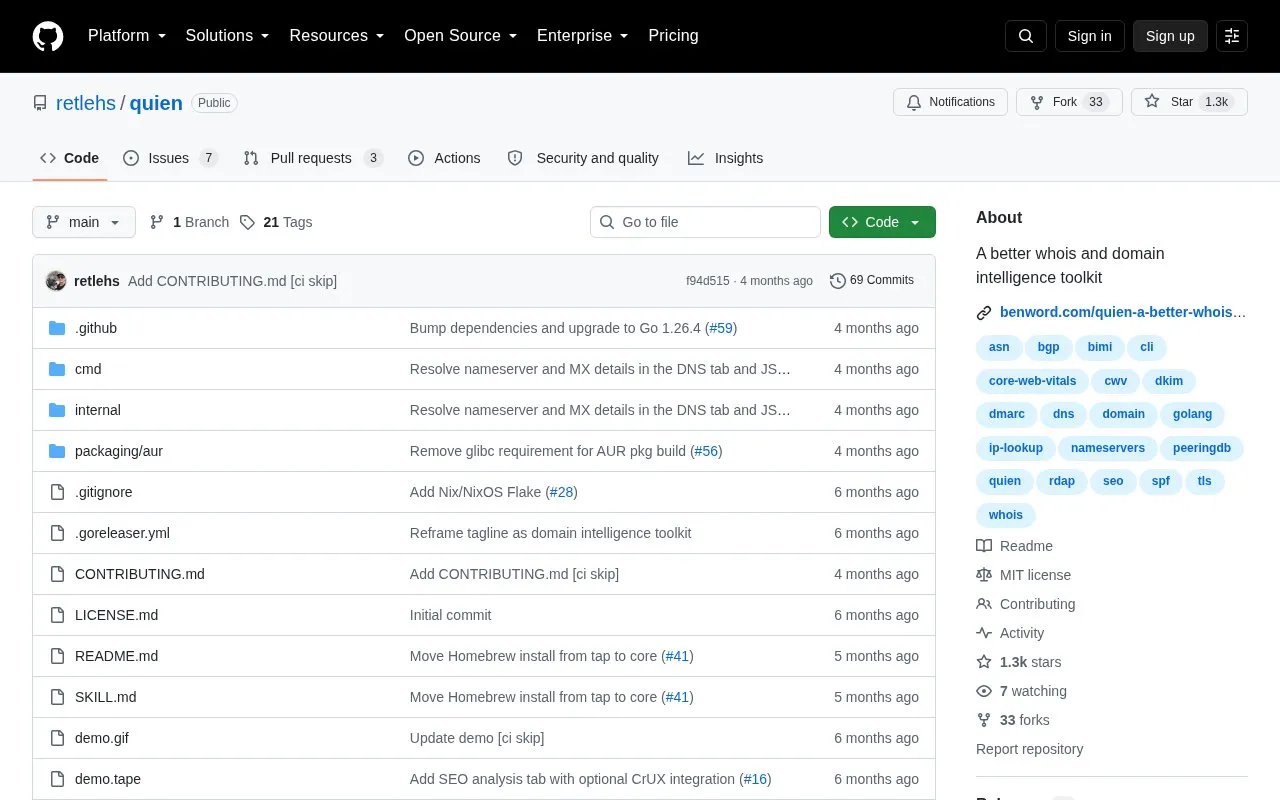Viewport: 1280px width, 800px height.
Task: Click the Go to file search field
Action: click(705, 222)
